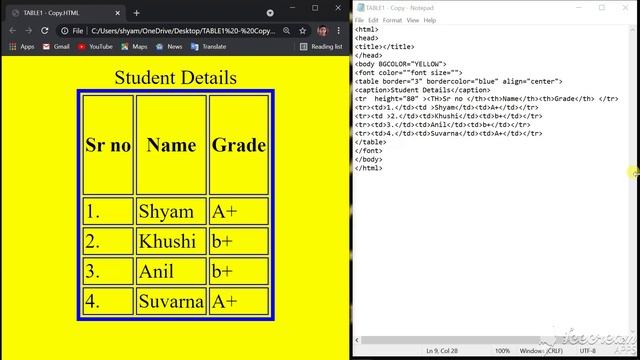
Task: Click the 'Khushi' table cell
Action: (171, 241)
